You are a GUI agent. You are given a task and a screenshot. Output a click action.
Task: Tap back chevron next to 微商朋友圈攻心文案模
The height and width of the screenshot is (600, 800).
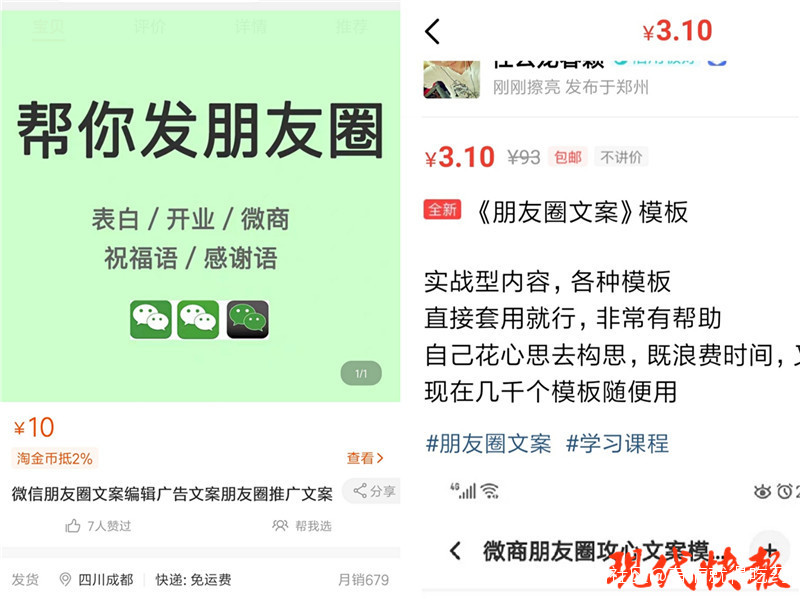455,551
